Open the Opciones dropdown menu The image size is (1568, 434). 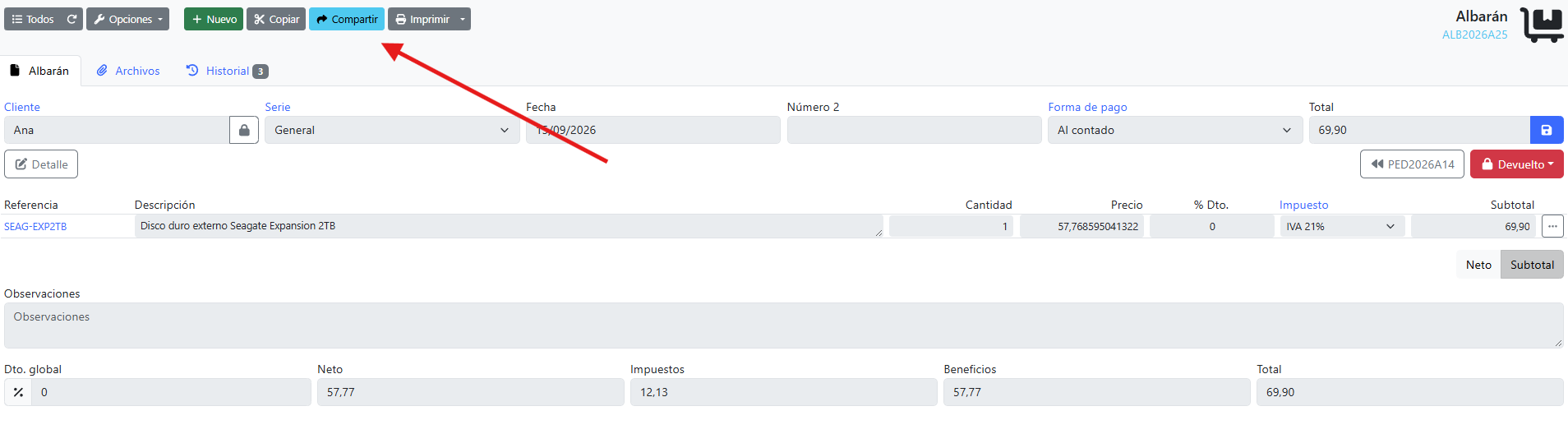127,19
